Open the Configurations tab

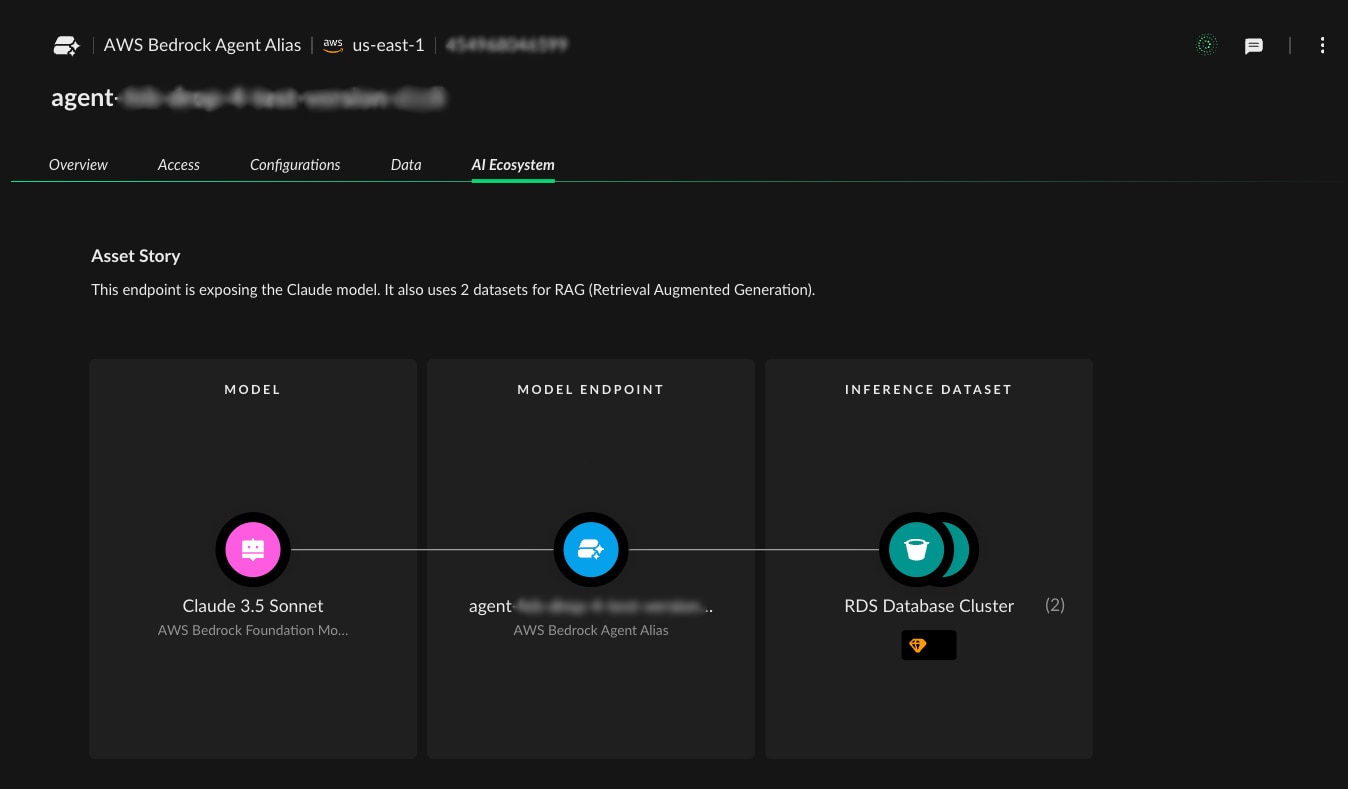click(x=295, y=165)
